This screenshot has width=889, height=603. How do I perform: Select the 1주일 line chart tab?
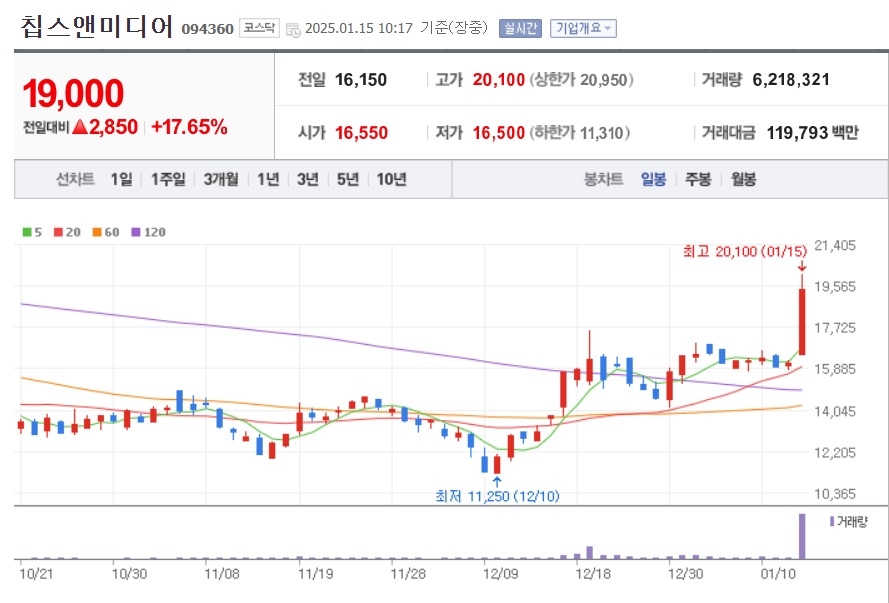pos(168,180)
